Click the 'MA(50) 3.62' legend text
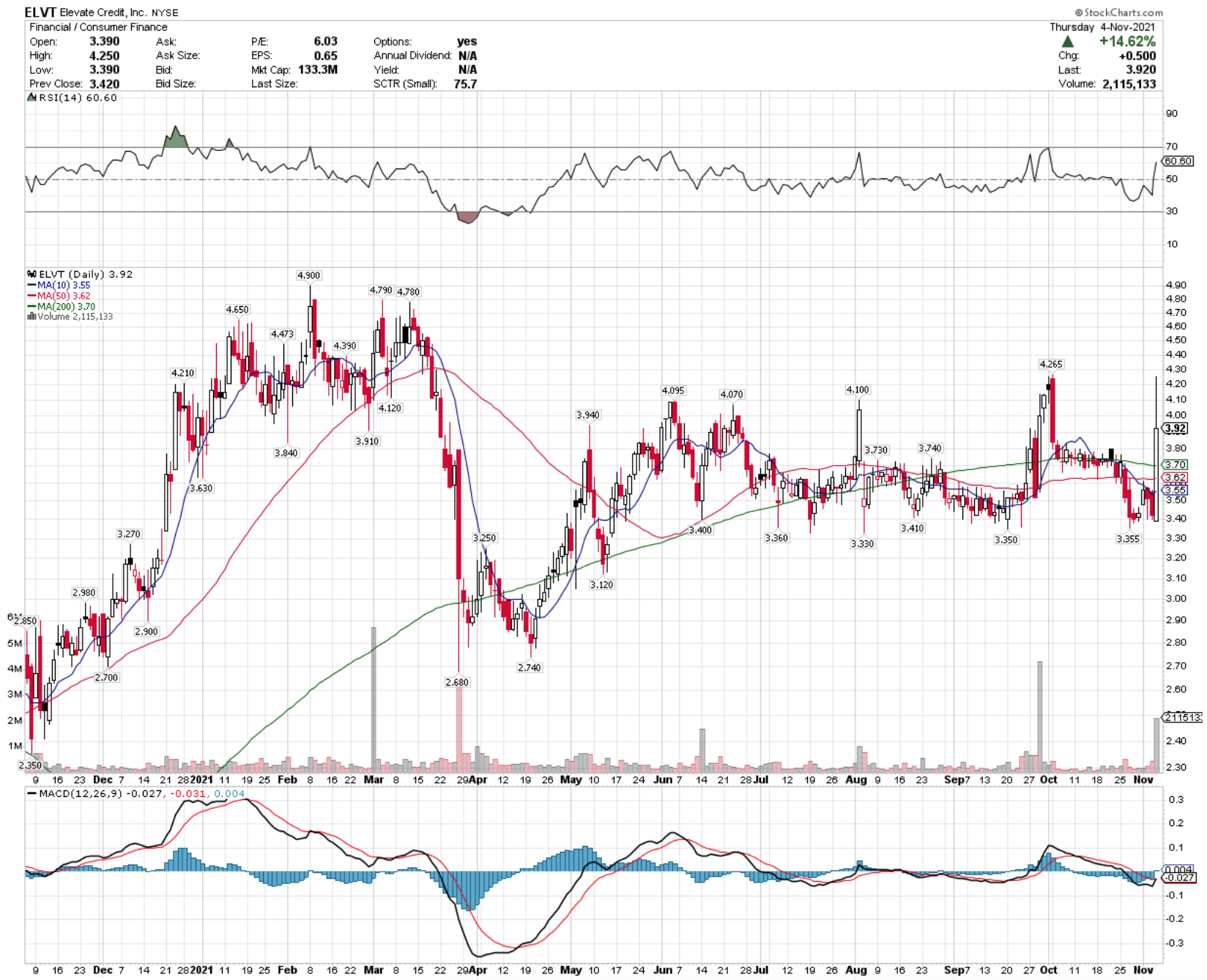 pos(64,296)
